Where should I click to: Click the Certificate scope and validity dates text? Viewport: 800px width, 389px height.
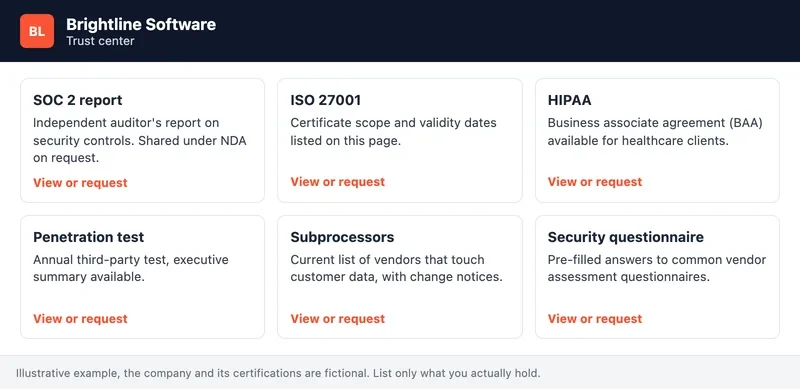click(x=393, y=132)
